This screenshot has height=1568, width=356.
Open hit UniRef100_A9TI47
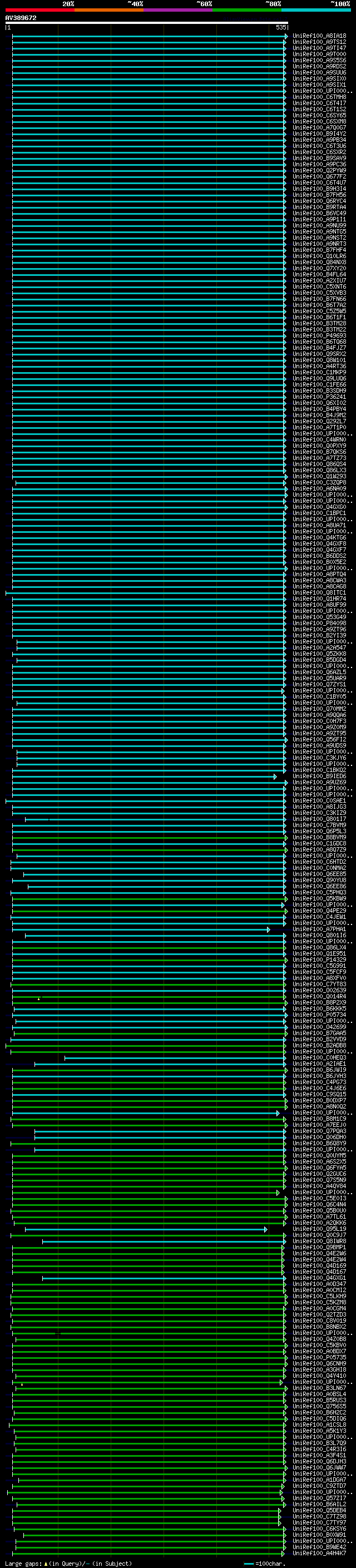tap(319, 48)
